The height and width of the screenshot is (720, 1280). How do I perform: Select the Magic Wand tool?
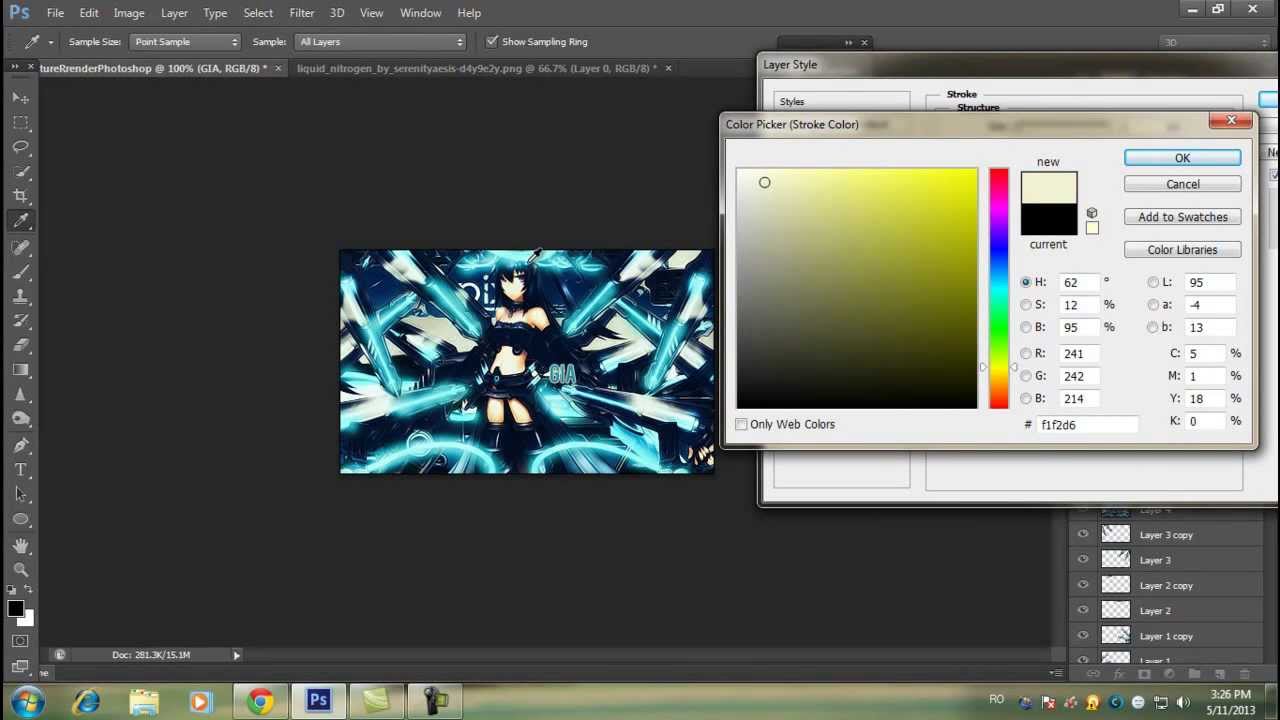pyautogui.click(x=21, y=172)
